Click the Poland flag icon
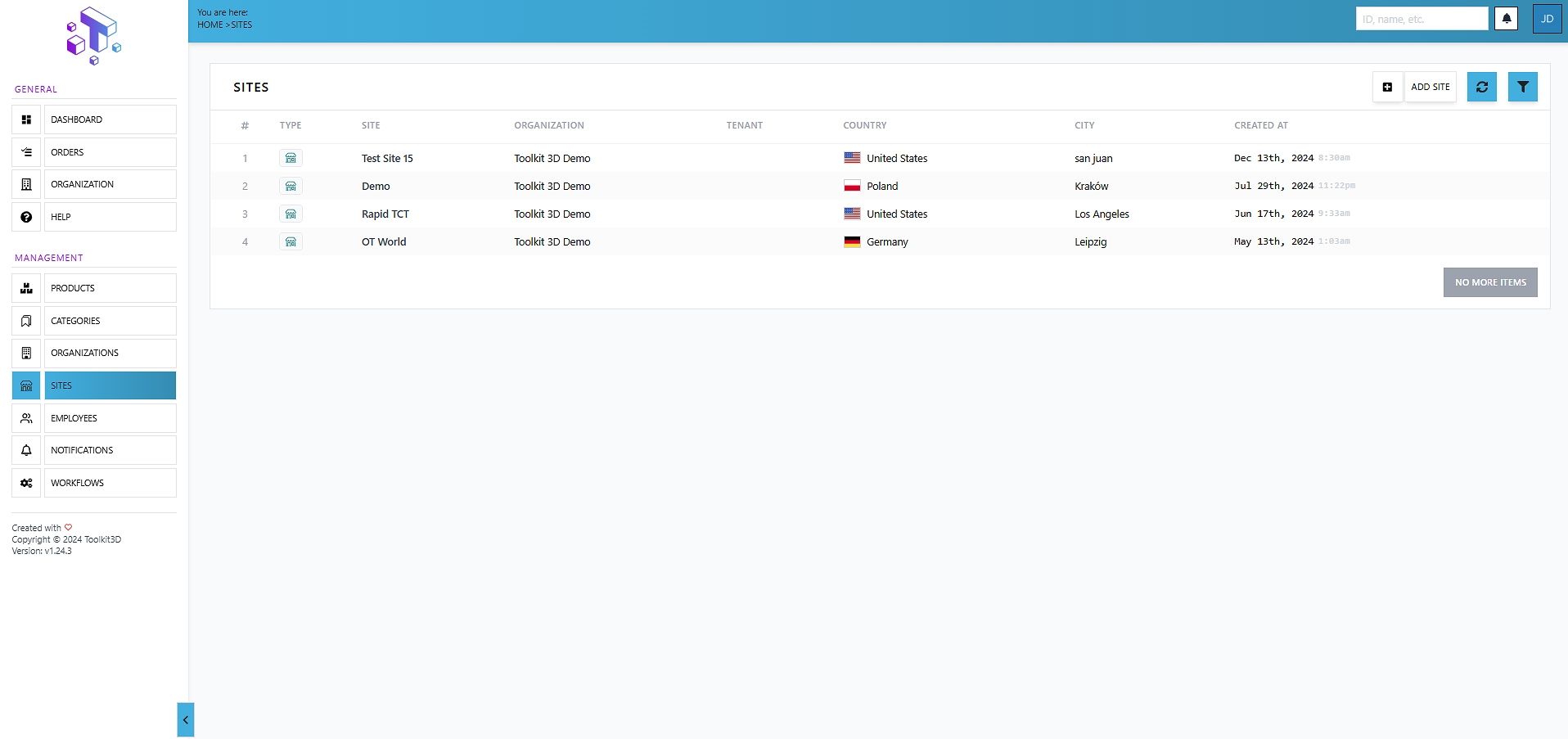 (x=852, y=186)
